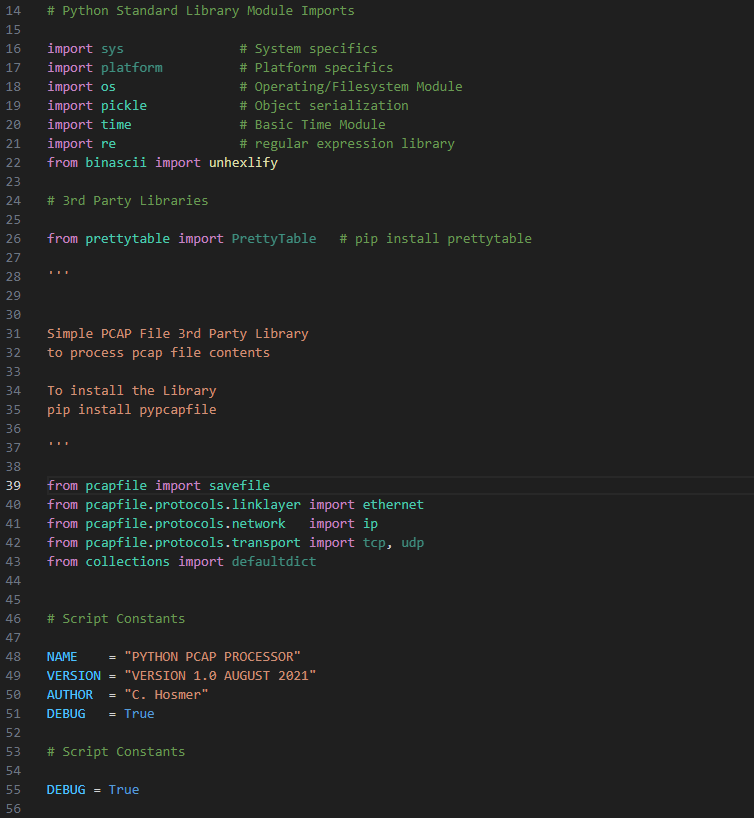The height and width of the screenshot is (818, 754).
Task: Click 'platform' module name on line 17
Action: pos(131,68)
